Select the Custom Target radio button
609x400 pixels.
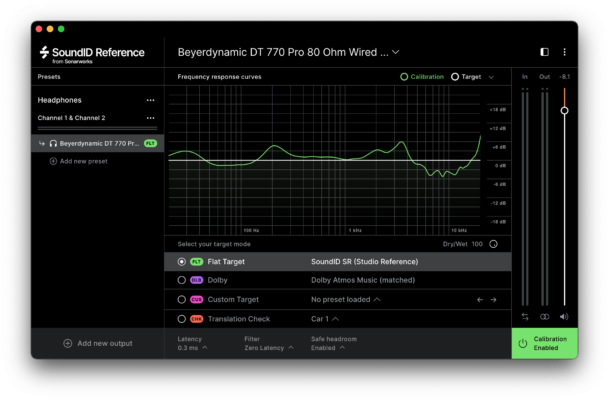[181, 299]
